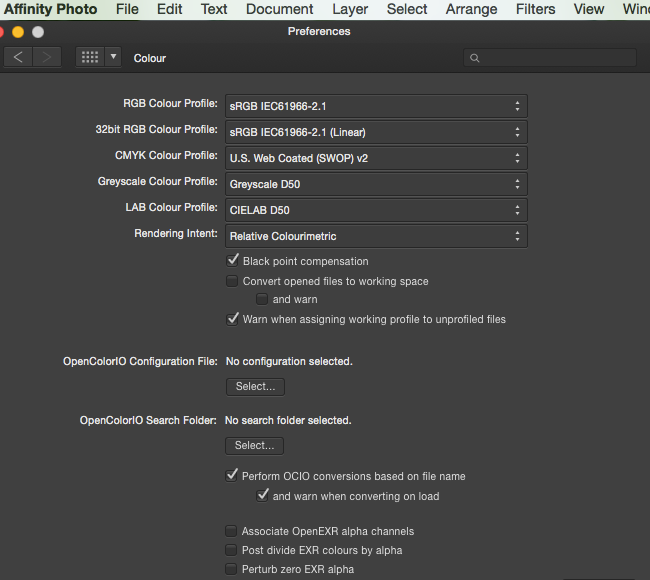
Task: Open the RGB Colour Profile dropdown
Action: 376,106
